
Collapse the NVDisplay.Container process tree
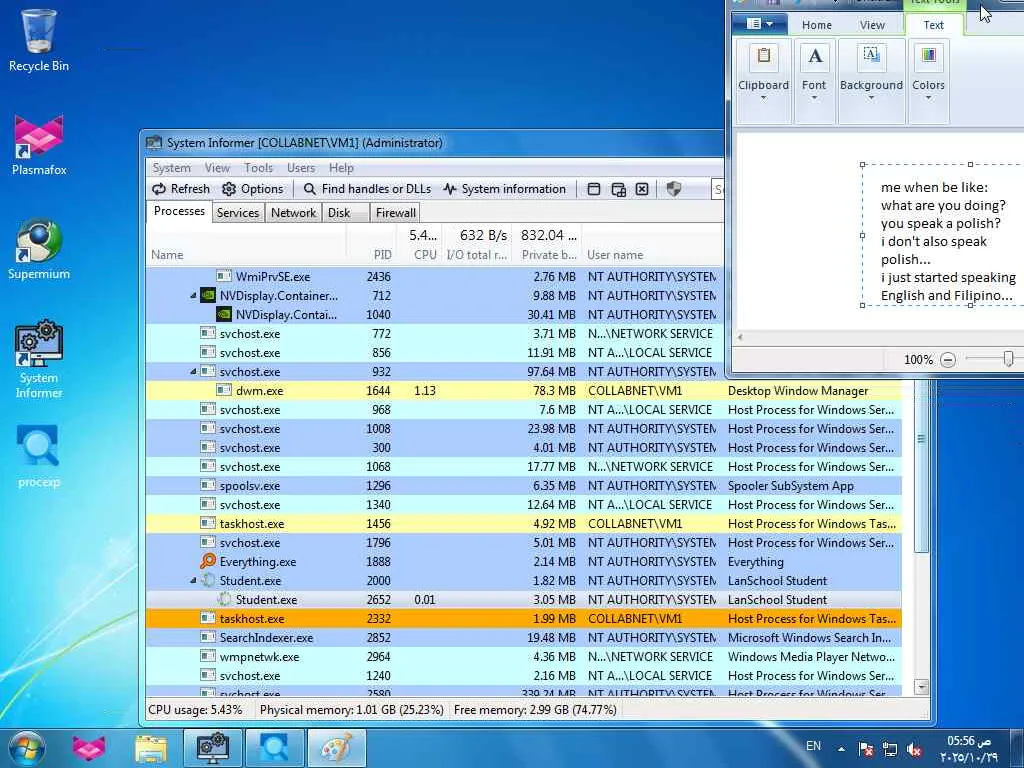coord(193,296)
